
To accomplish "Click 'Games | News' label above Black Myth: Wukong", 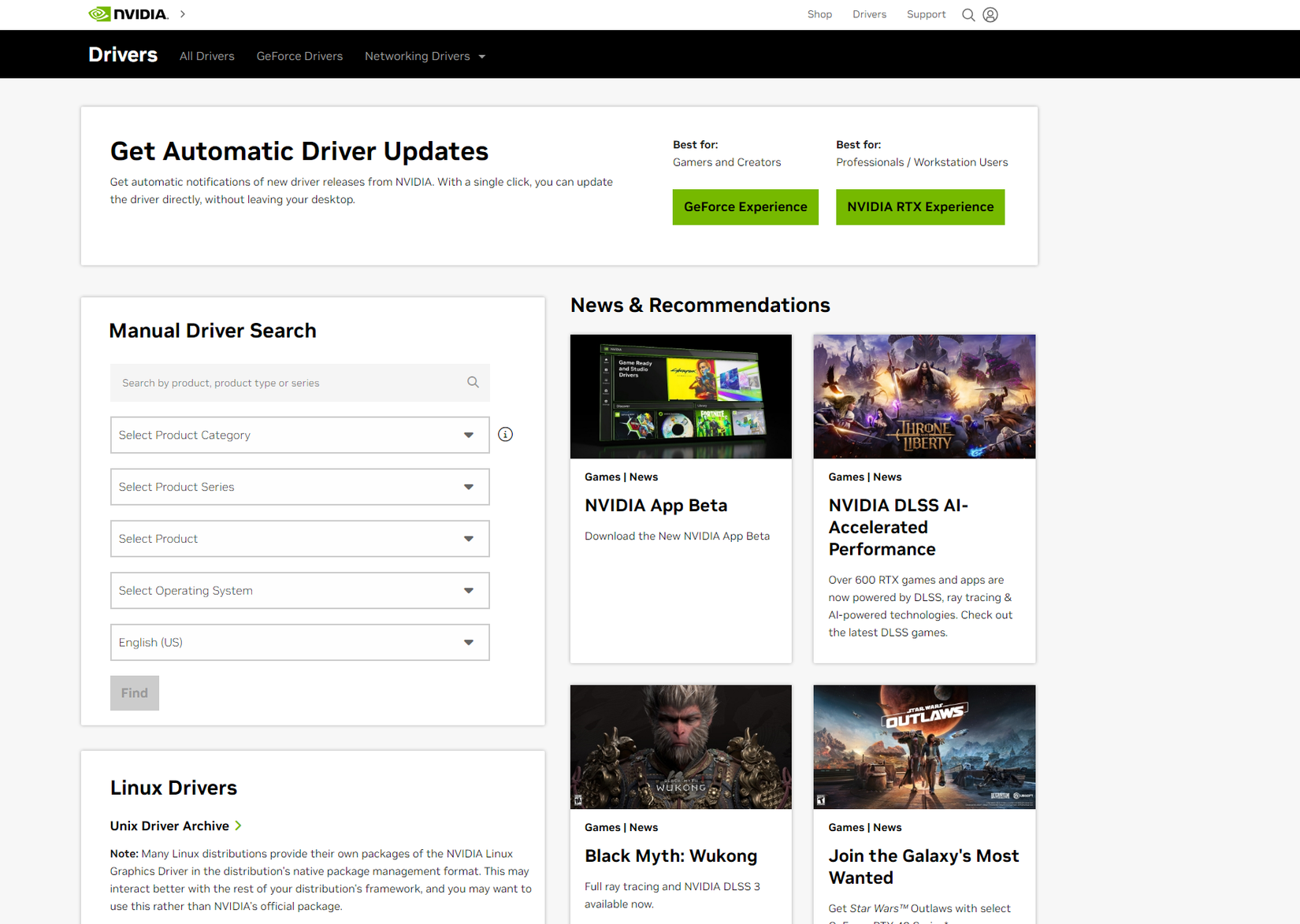I will click(x=621, y=828).
